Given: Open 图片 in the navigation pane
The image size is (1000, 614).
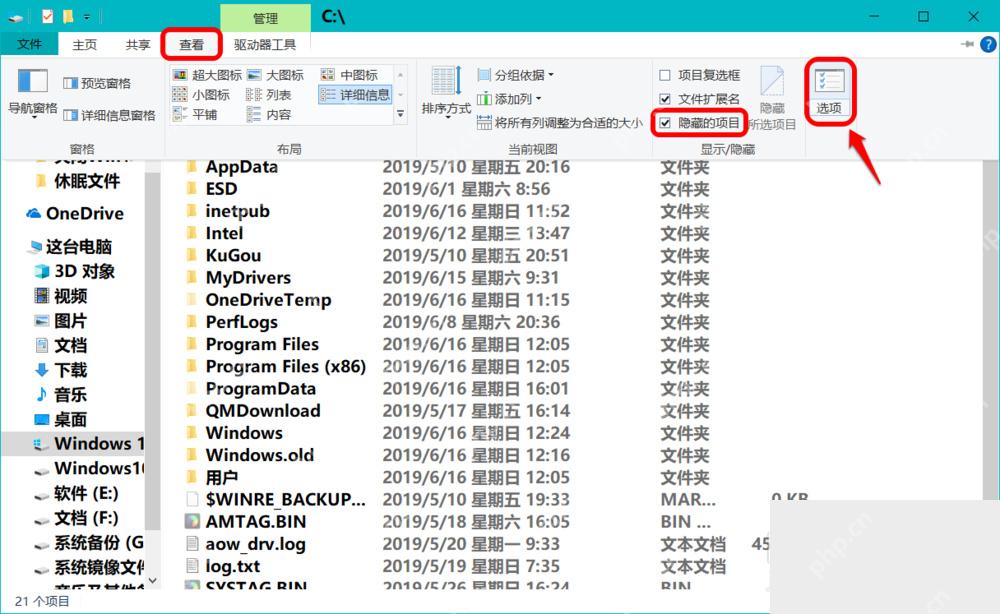Looking at the screenshot, I should [x=61, y=321].
